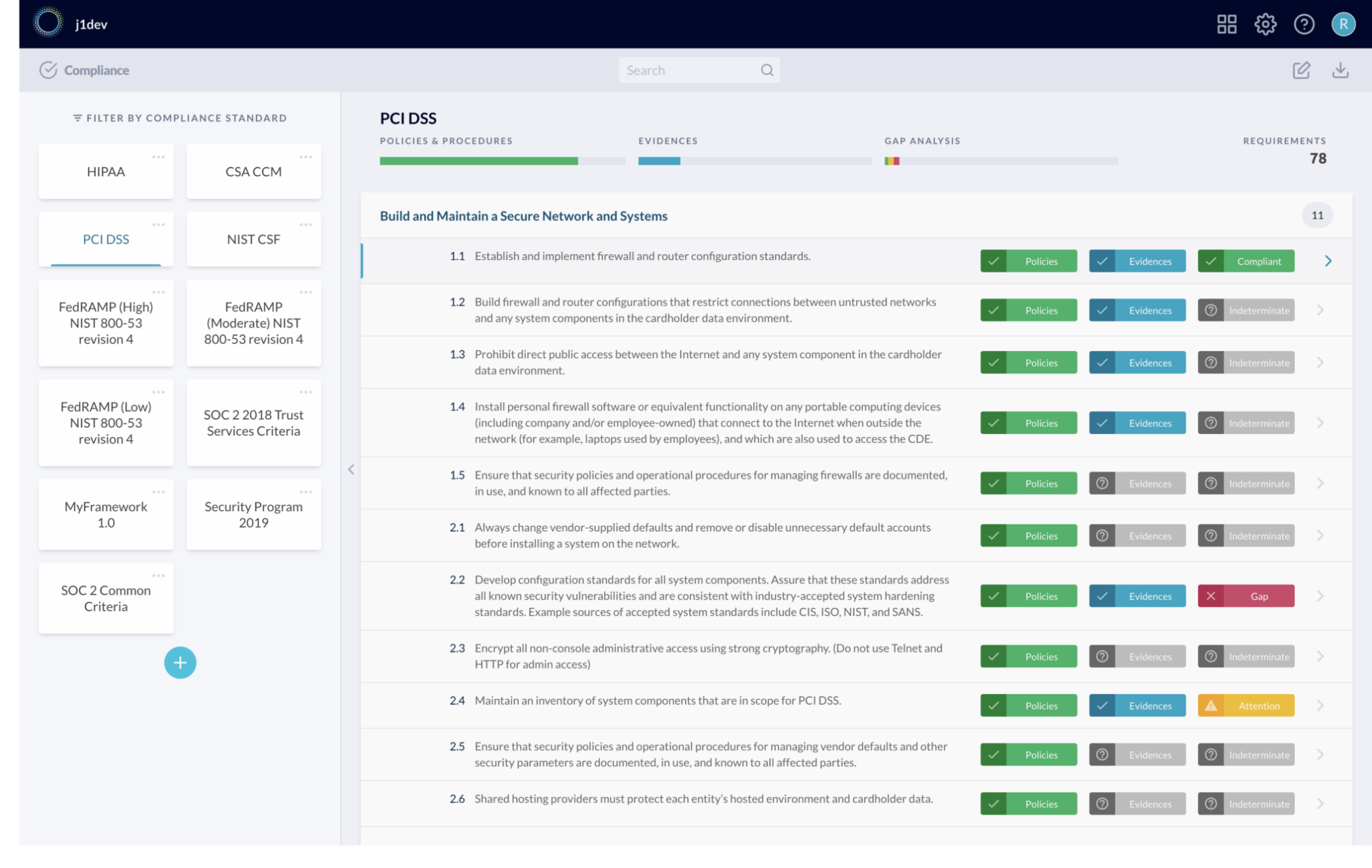Image resolution: width=1372 pixels, height=868 pixels.
Task: Open the HIPAA card three-dot menu
Action: pyautogui.click(x=159, y=157)
